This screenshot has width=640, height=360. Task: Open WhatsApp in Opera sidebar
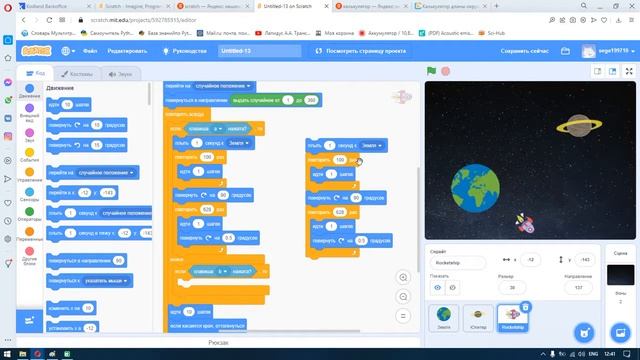click(8, 100)
